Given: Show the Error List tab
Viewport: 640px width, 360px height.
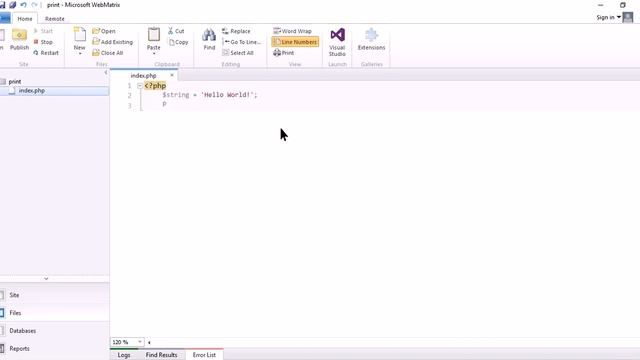Looking at the screenshot, I should [x=204, y=355].
